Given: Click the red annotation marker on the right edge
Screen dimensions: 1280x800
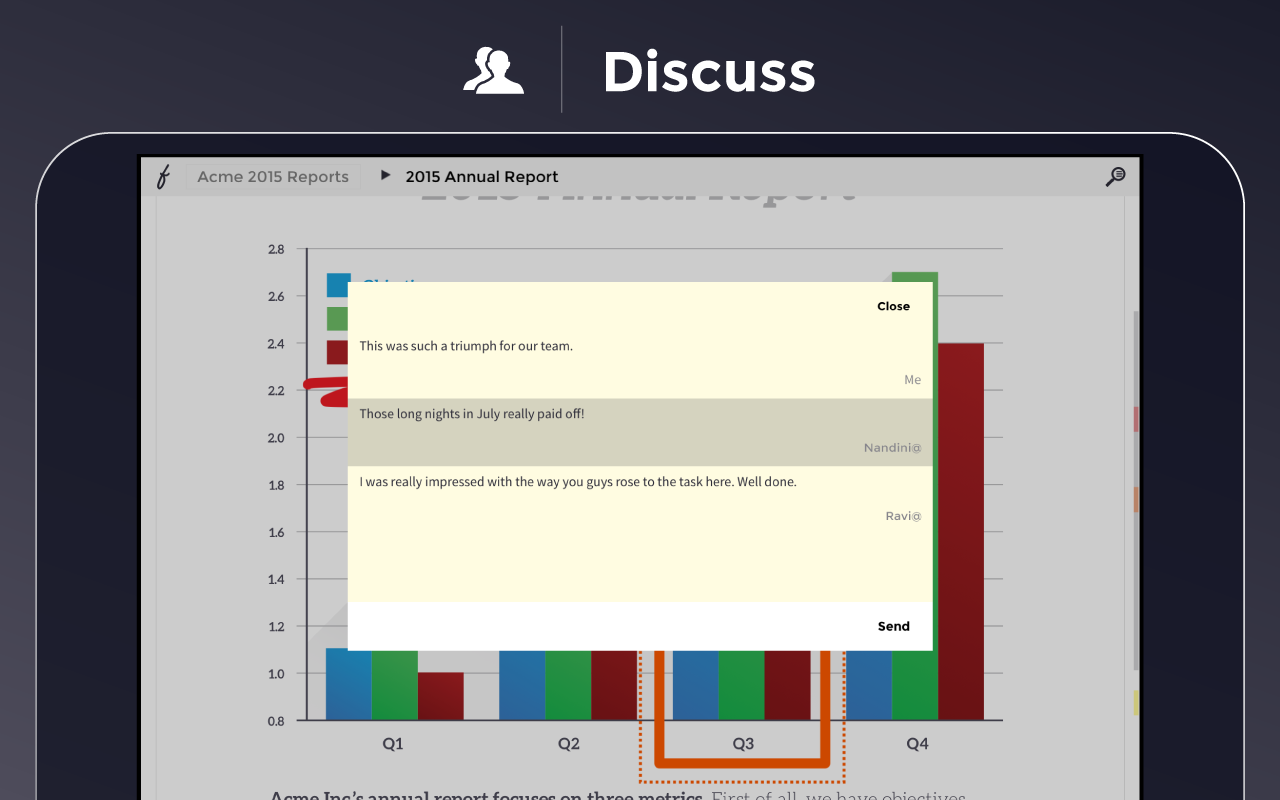Looking at the screenshot, I should pos(1136,419).
